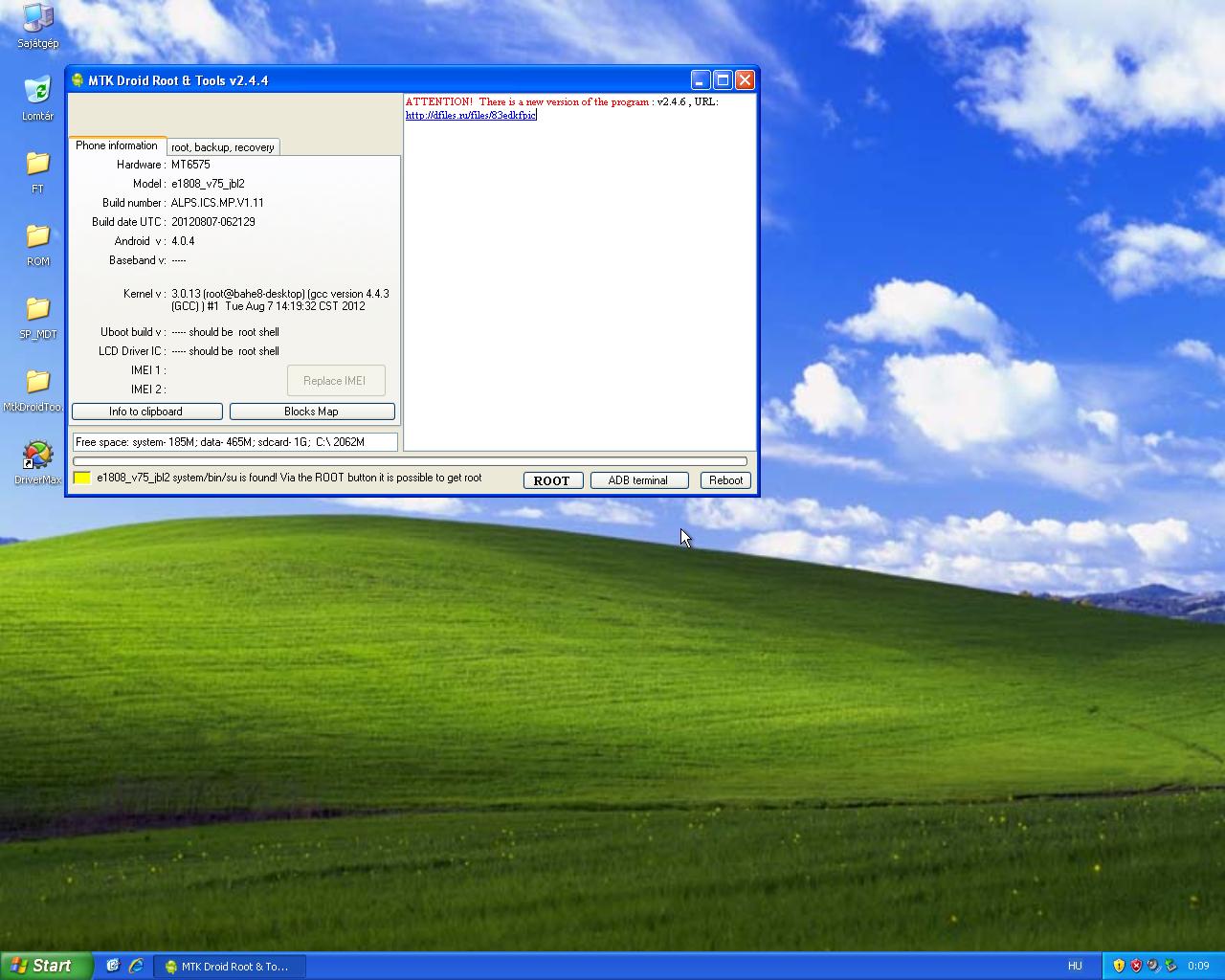Click the Safely Remove Hardware tray icon

(1169, 966)
